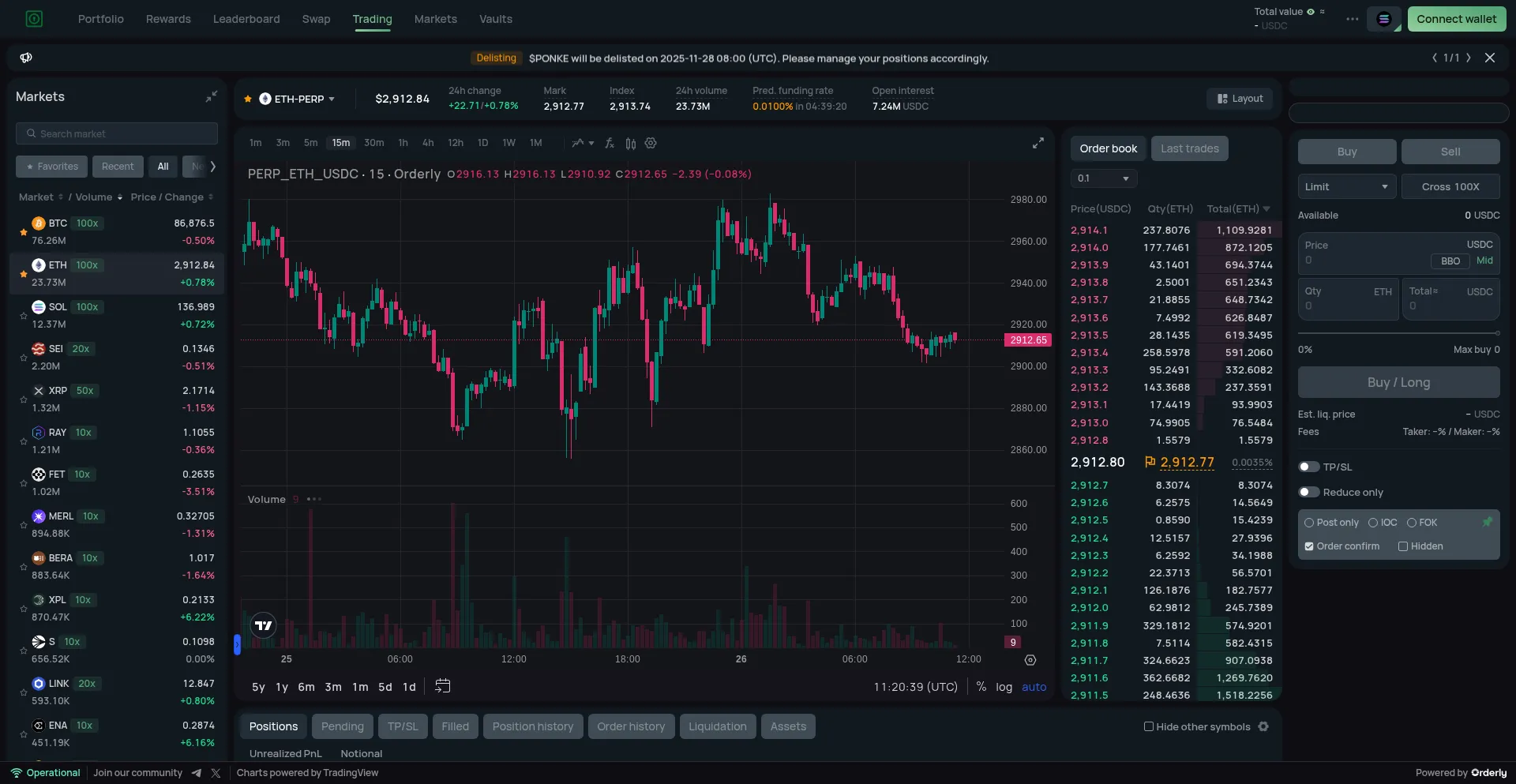Click the order quantity percentage slider
Viewport: 1516px width, 784px height.
pos(1398,333)
